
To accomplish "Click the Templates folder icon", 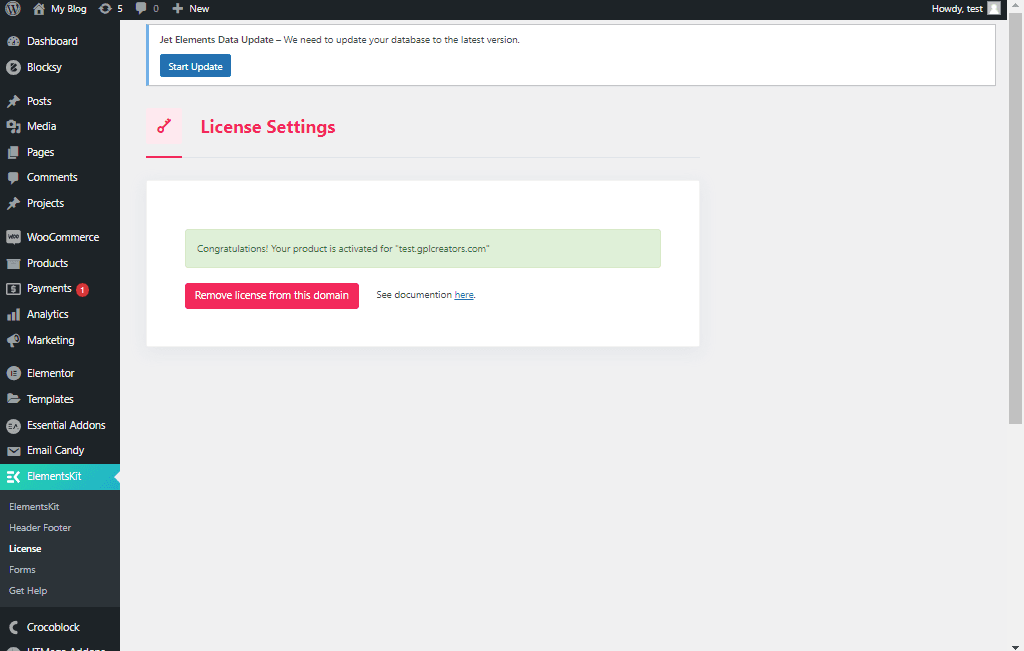I will [13, 399].
